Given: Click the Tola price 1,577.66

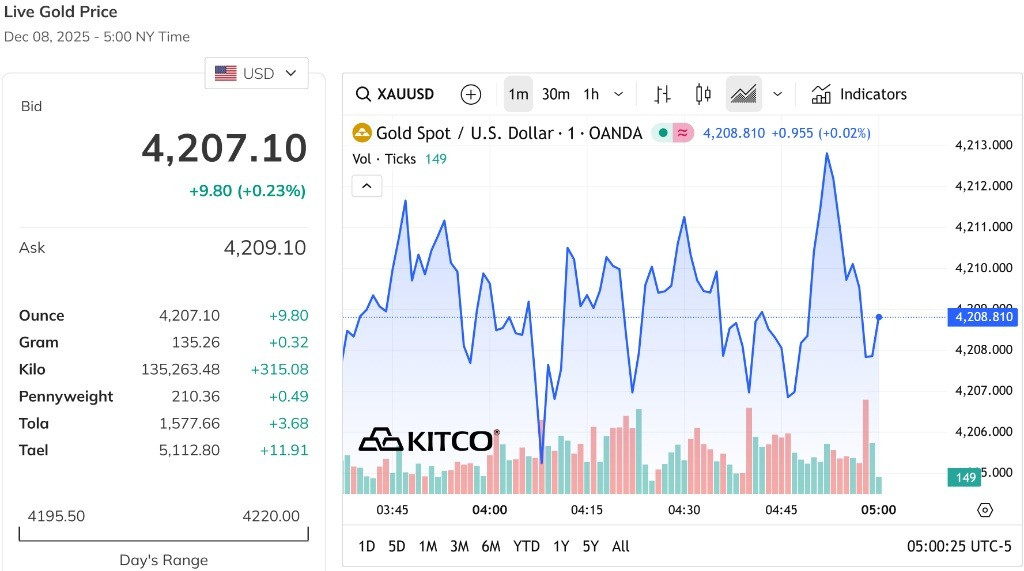Looking at the screenshot, I should coord(189,423).
